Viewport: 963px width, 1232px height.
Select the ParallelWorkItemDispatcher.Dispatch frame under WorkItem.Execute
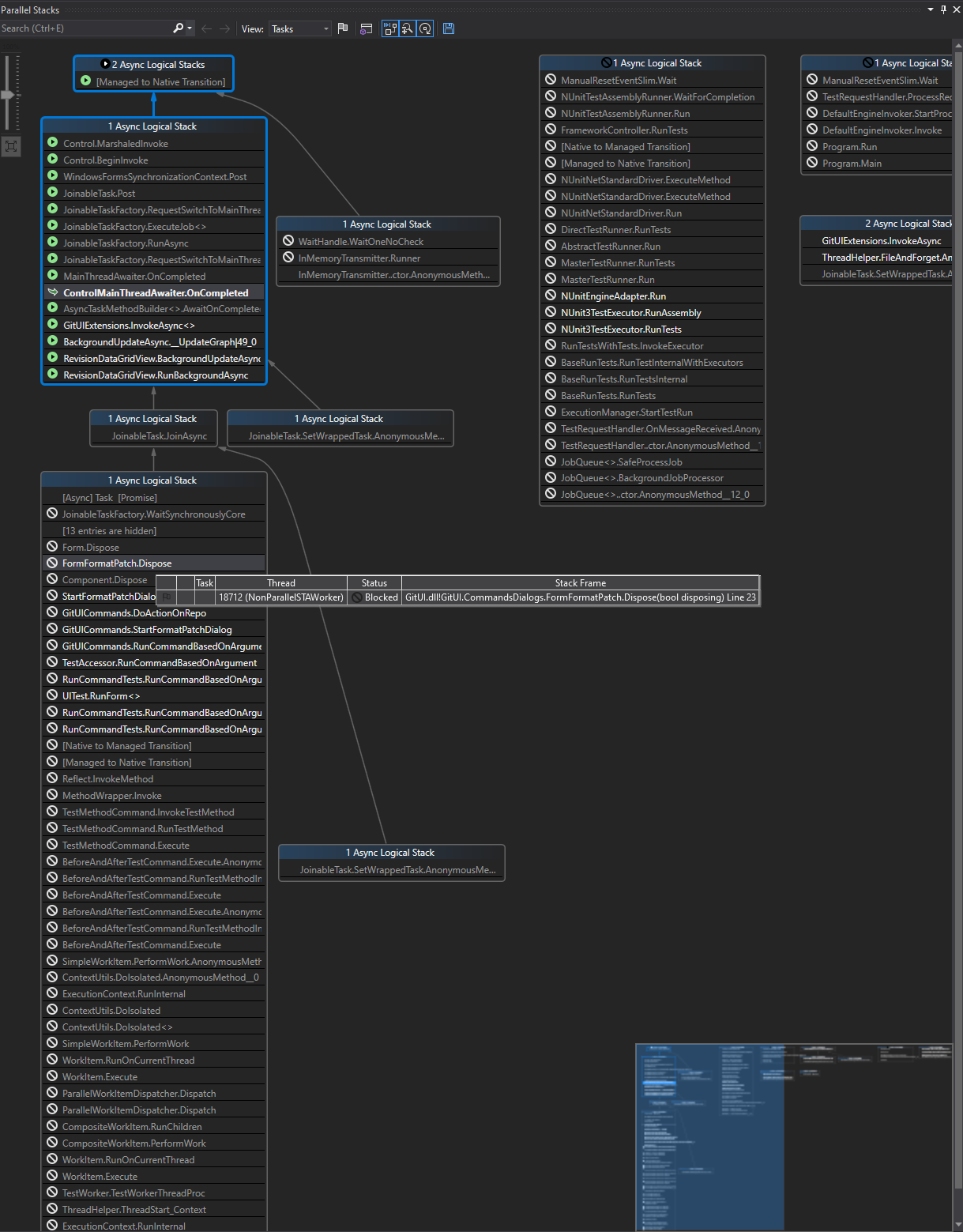(154, 1094)
